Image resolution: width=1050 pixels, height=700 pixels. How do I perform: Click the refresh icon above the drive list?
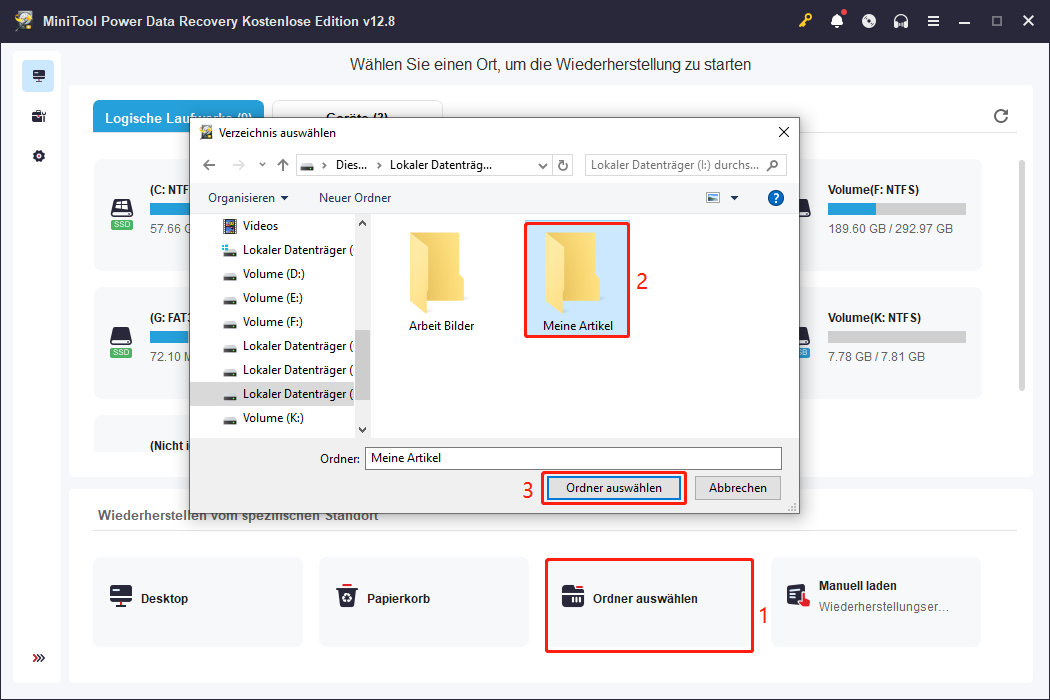(x=1001, y=116)
